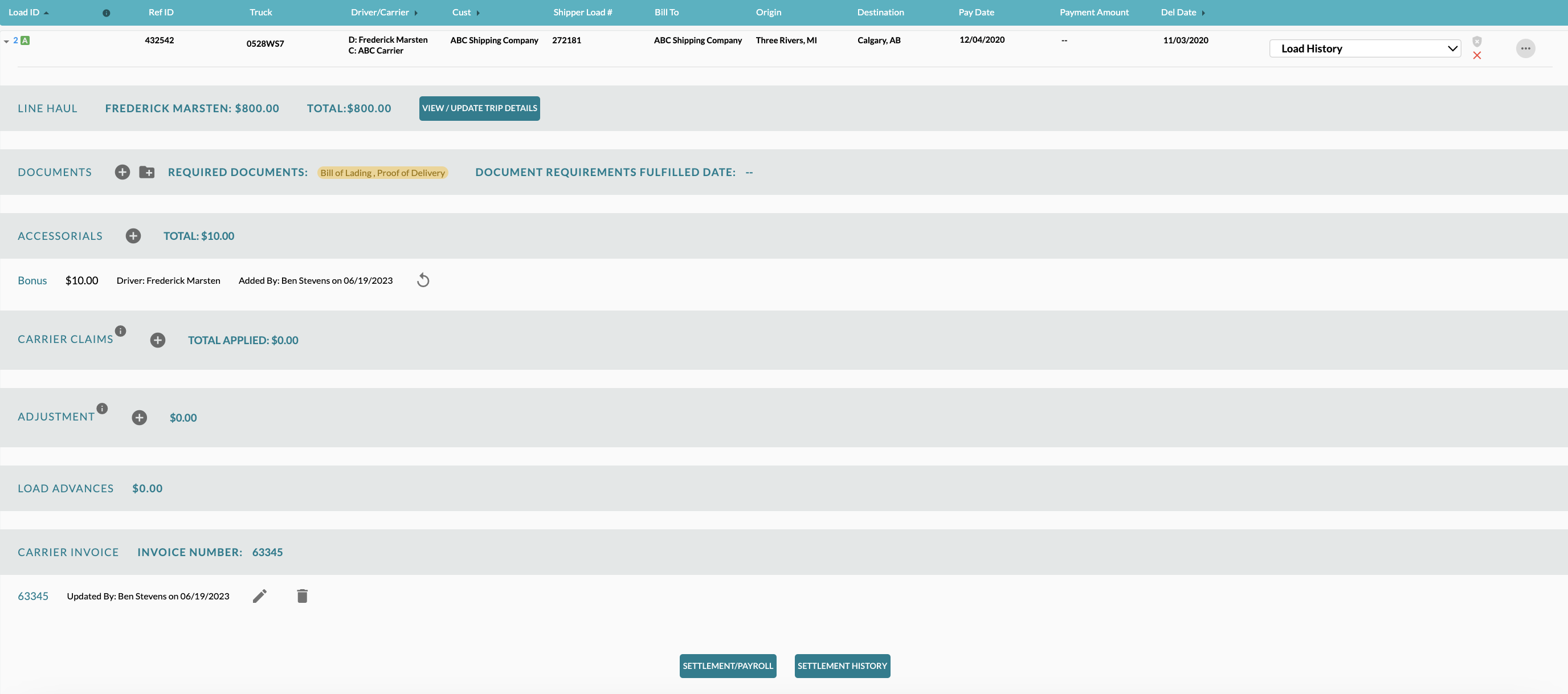
Task: Click the Shipper Load # column header
Action: (582, 12)
